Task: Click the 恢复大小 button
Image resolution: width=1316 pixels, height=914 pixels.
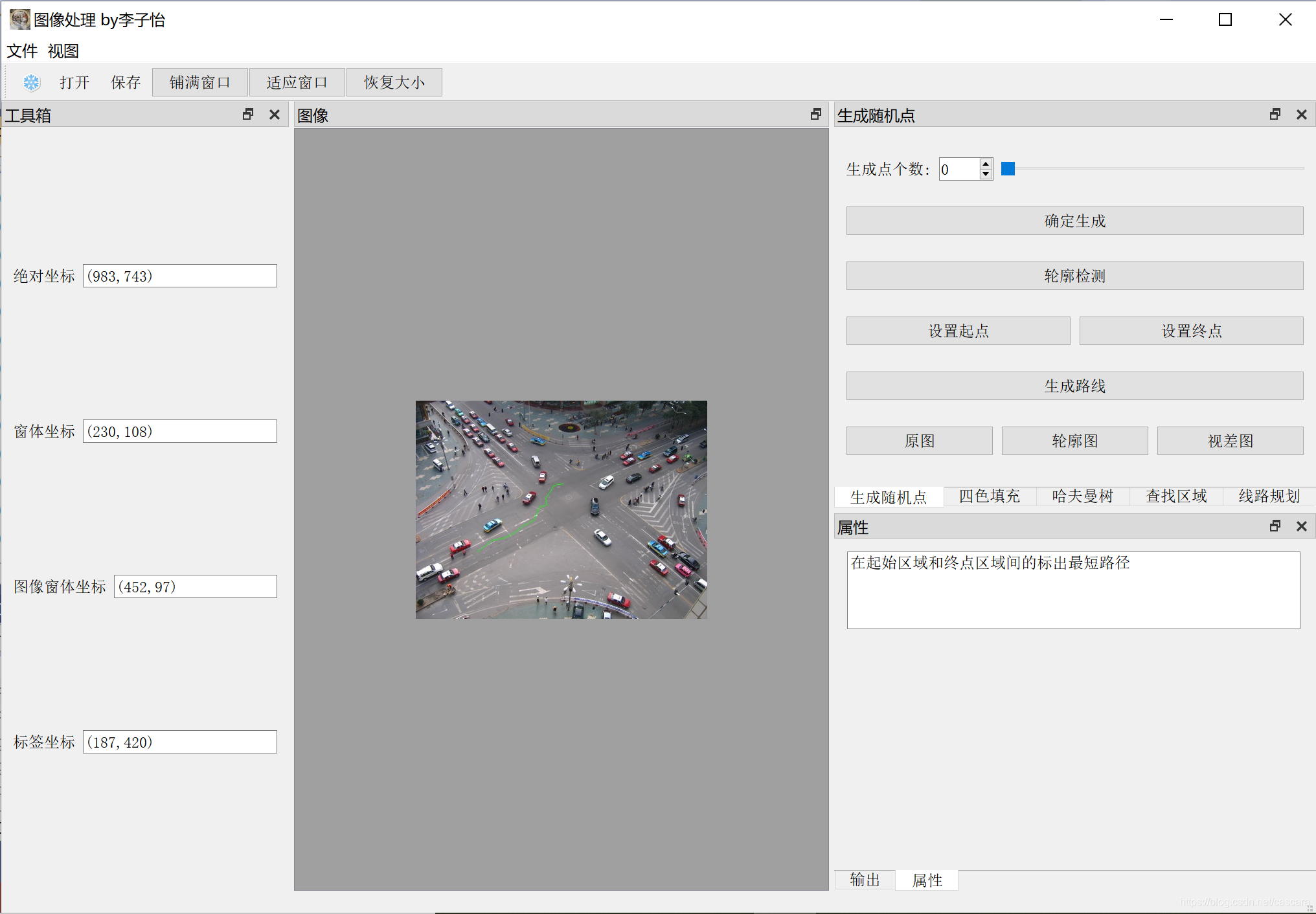Action: pos(394,82)
